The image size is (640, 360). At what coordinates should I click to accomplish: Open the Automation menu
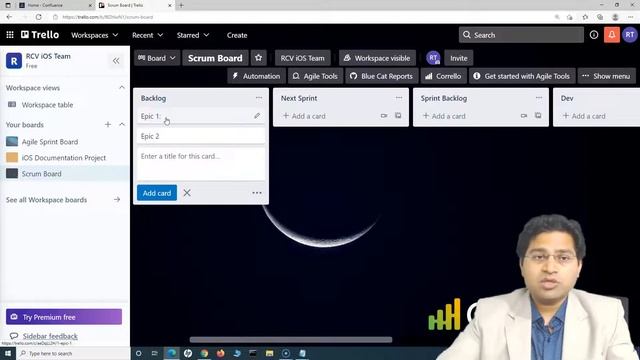(x=256, y=76)
